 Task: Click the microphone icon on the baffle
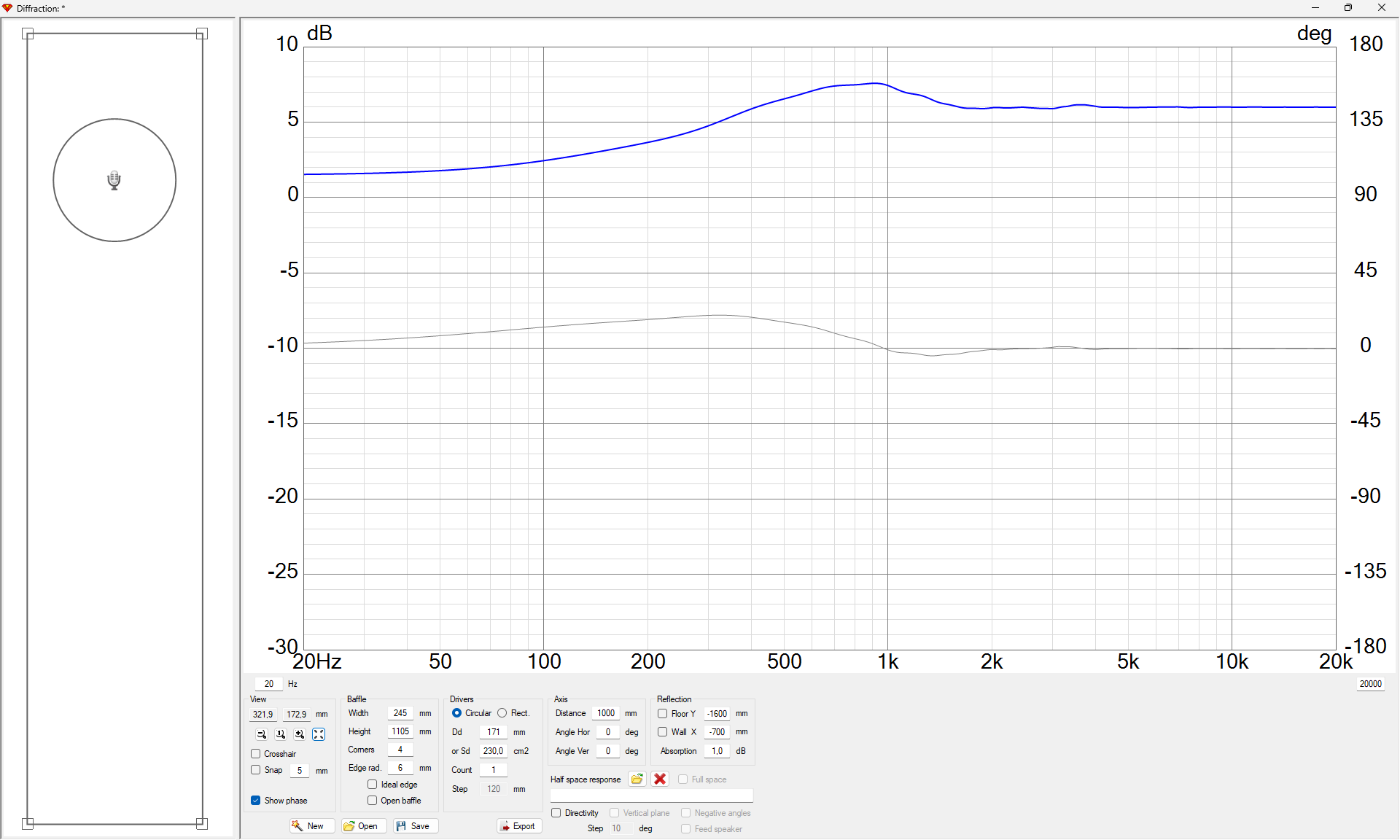coord(114,180)
